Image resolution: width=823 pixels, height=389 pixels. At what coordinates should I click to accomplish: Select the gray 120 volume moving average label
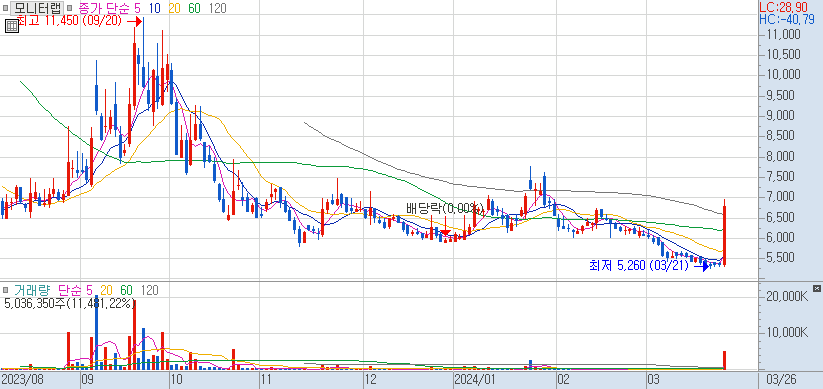point(149,290)
